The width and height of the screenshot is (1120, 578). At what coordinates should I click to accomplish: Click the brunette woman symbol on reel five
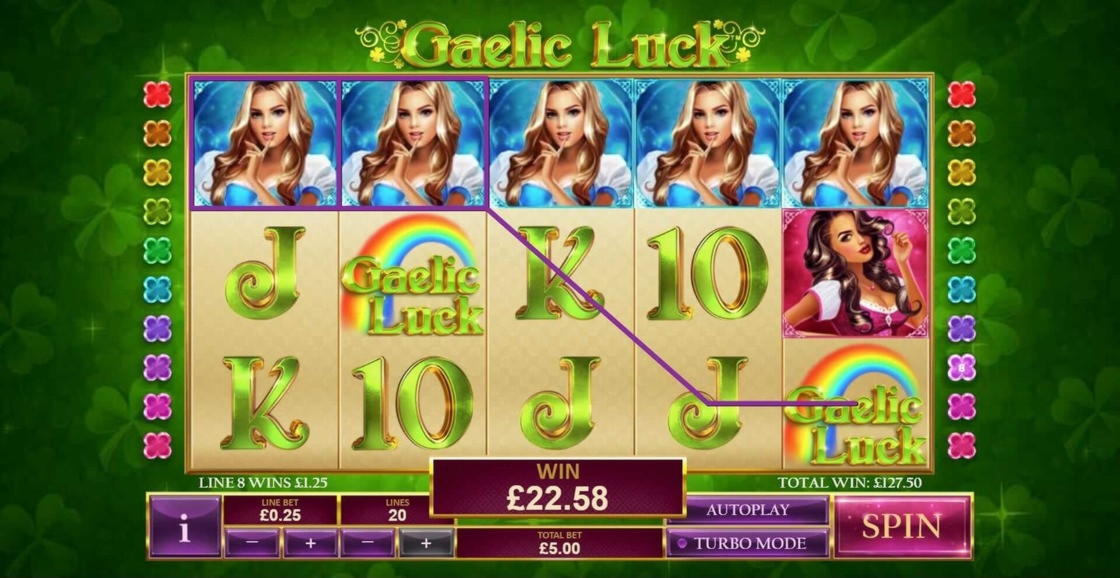(x=856, y=274)
